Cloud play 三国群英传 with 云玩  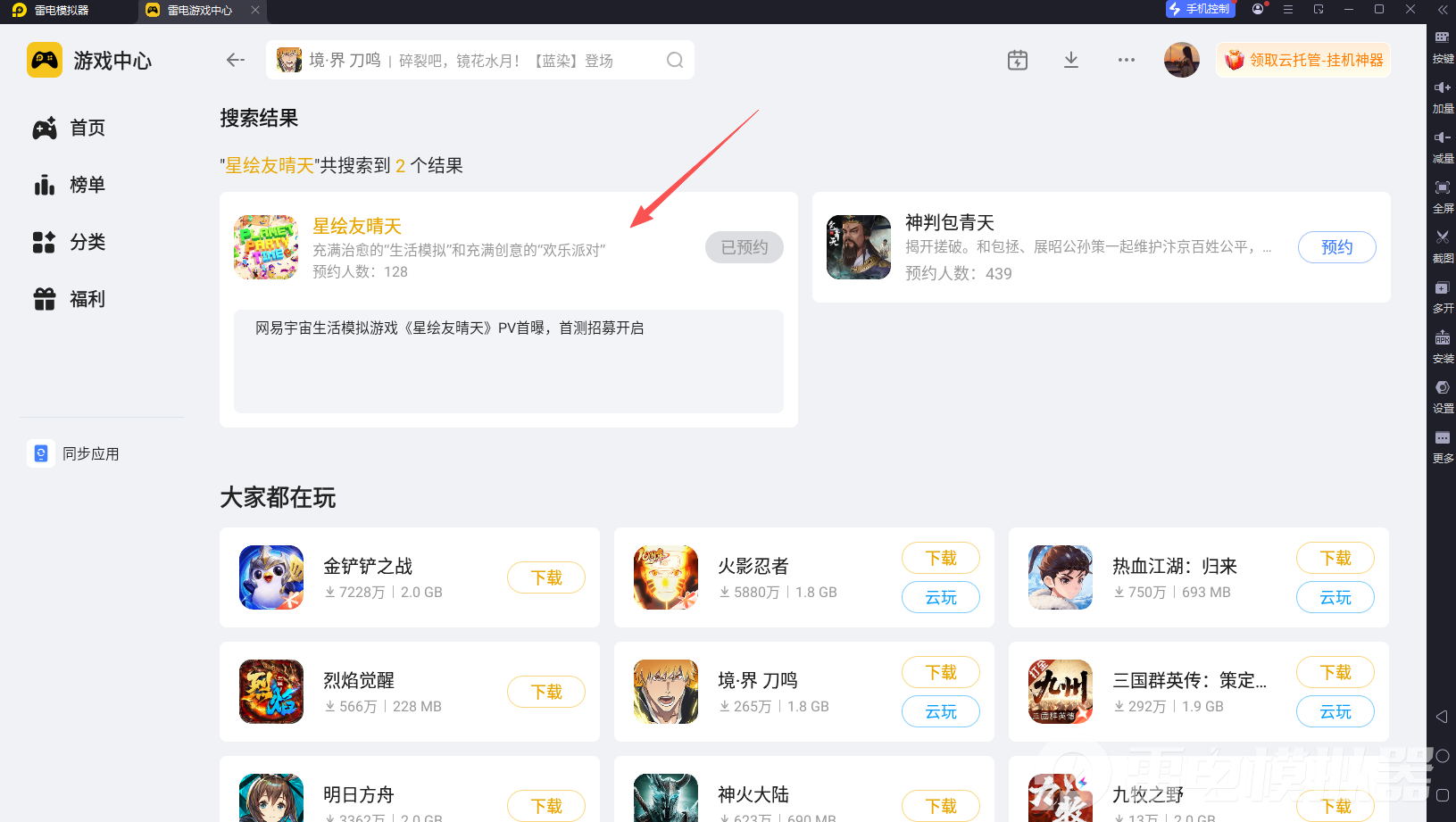1335,711
